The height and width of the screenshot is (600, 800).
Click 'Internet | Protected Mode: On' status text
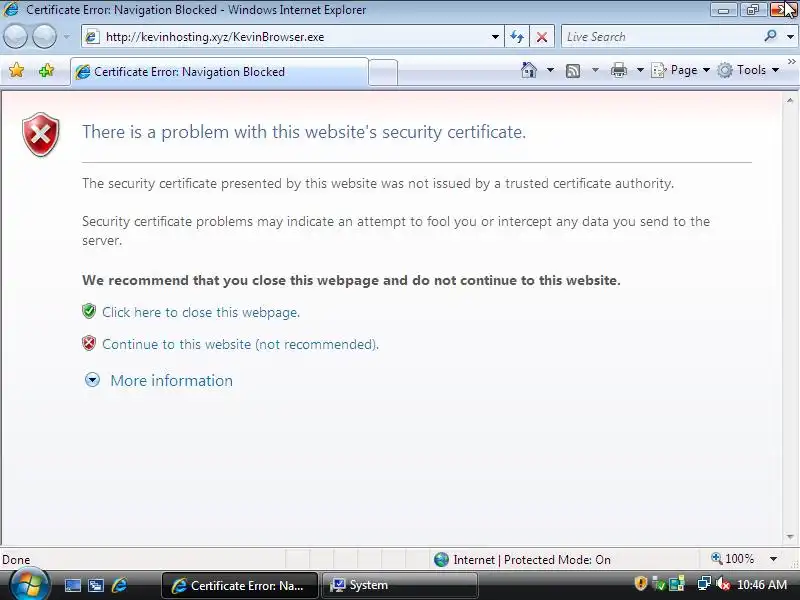pos(532,560)
